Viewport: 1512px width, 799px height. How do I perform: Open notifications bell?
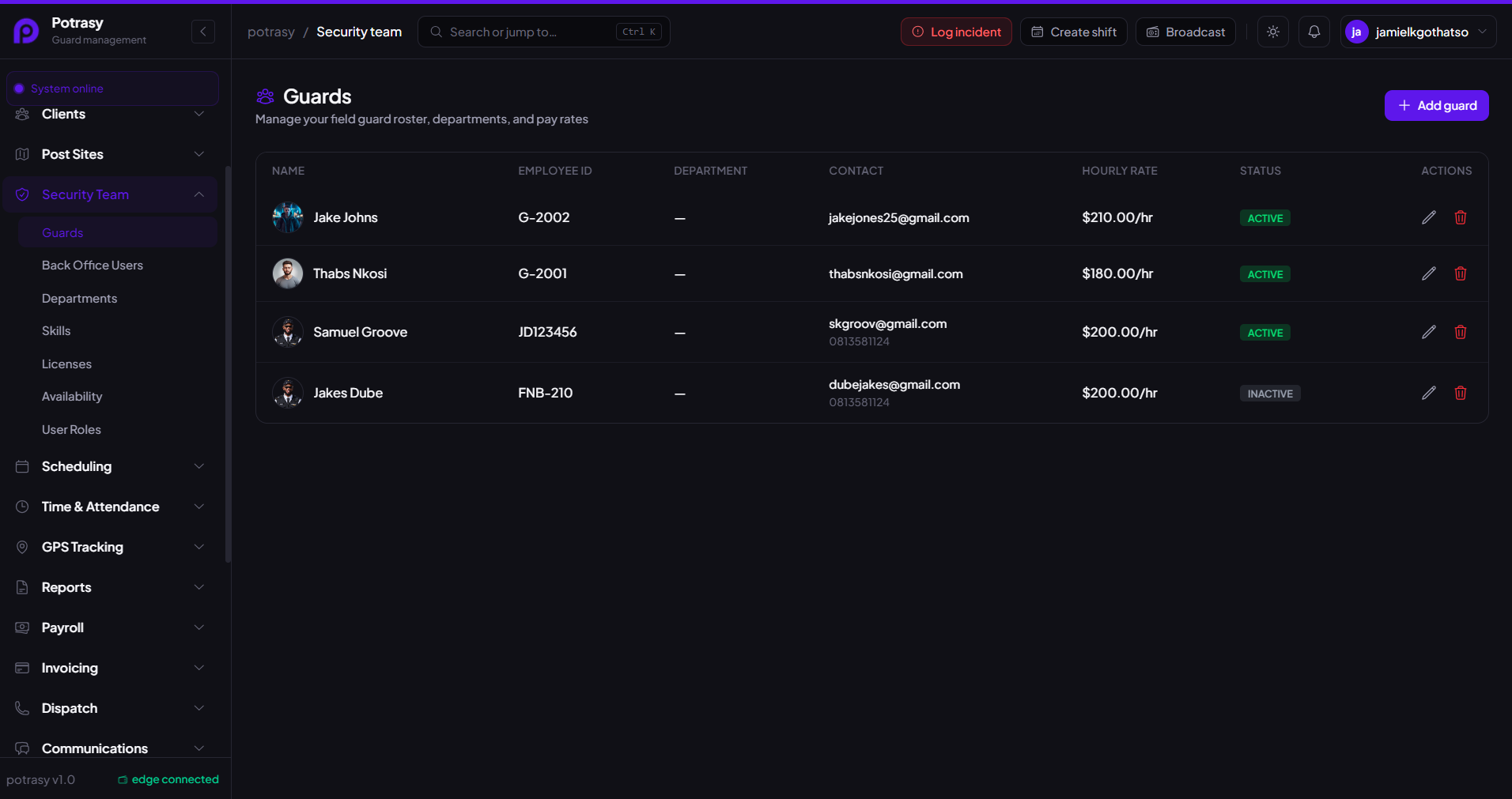point(1314,32)
